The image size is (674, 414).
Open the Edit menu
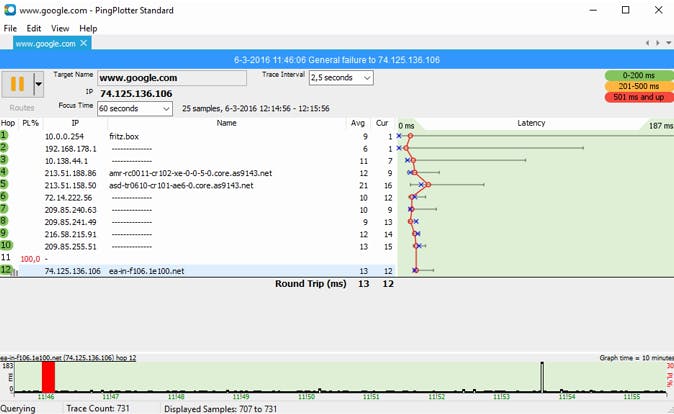coord(34,28)
